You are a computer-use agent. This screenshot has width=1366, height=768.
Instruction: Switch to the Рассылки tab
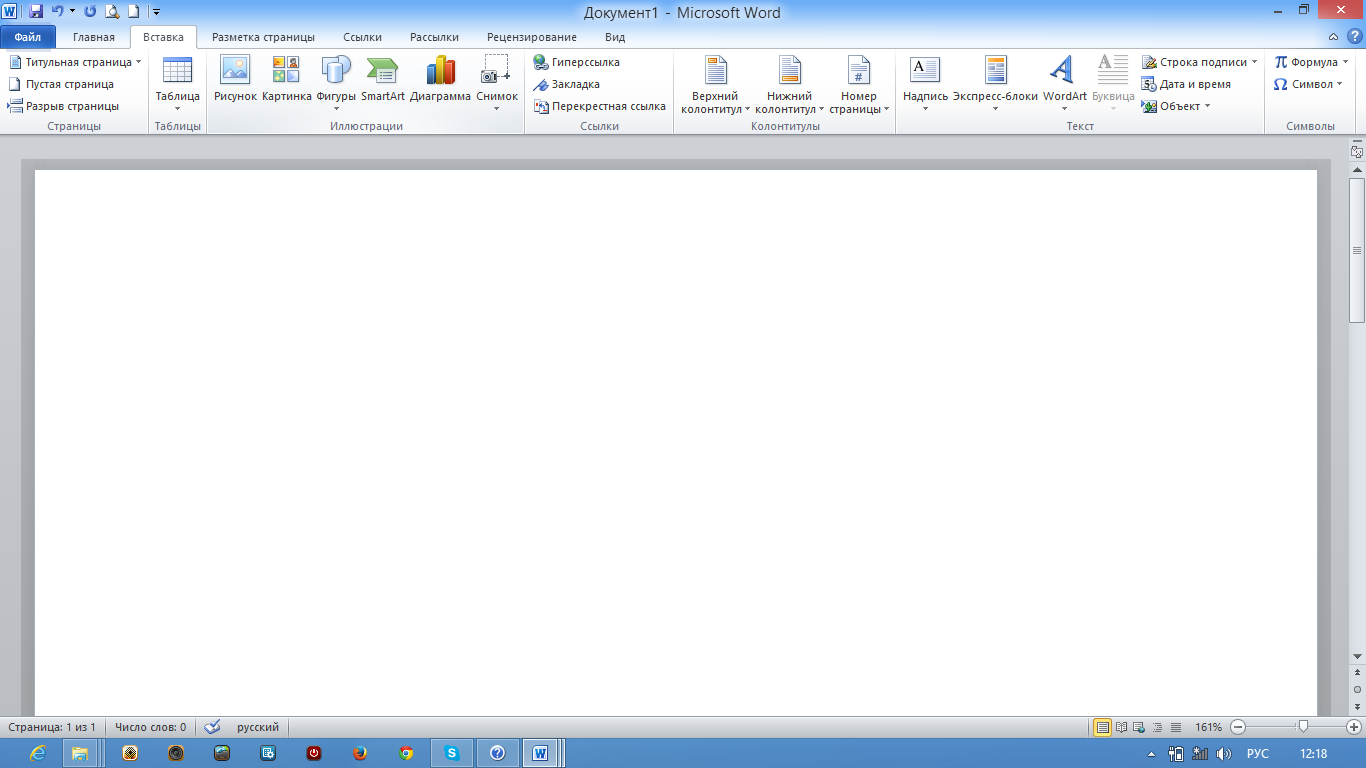click(434, 37)
